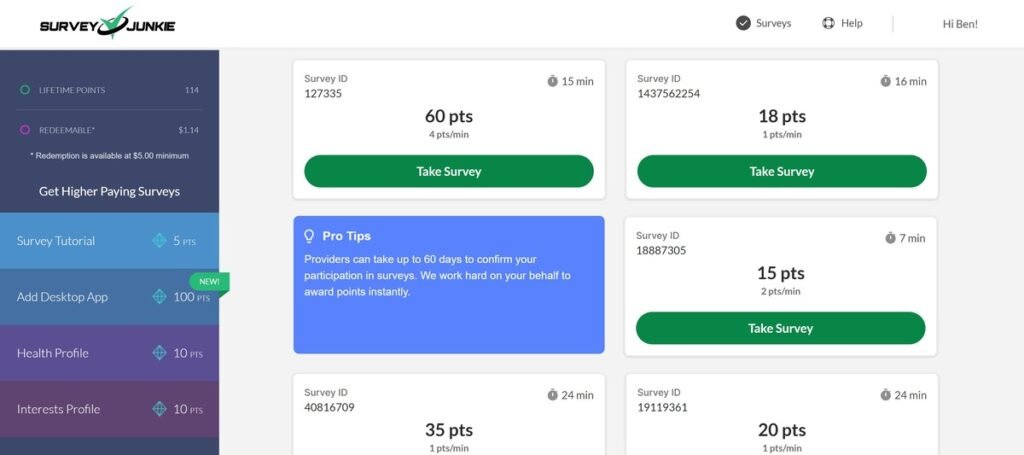Screen dimensions: 1024x455
Task: Click the diamond points icon for Survey Tutorial
Action: (159, 241)
